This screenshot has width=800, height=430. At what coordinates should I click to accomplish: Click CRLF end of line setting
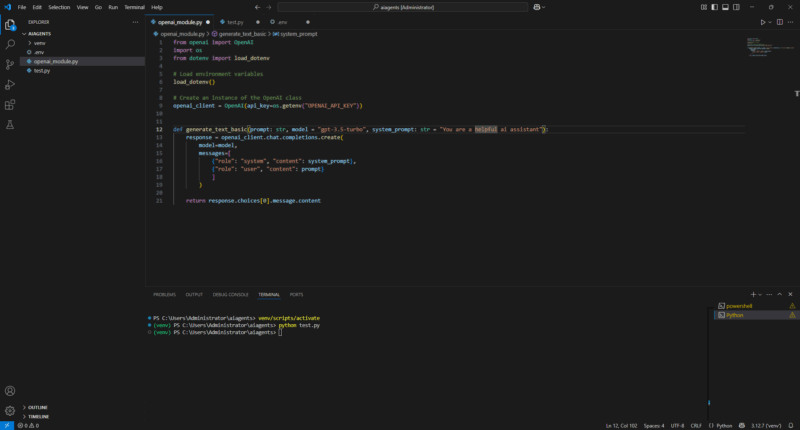[x=696, y=425]
